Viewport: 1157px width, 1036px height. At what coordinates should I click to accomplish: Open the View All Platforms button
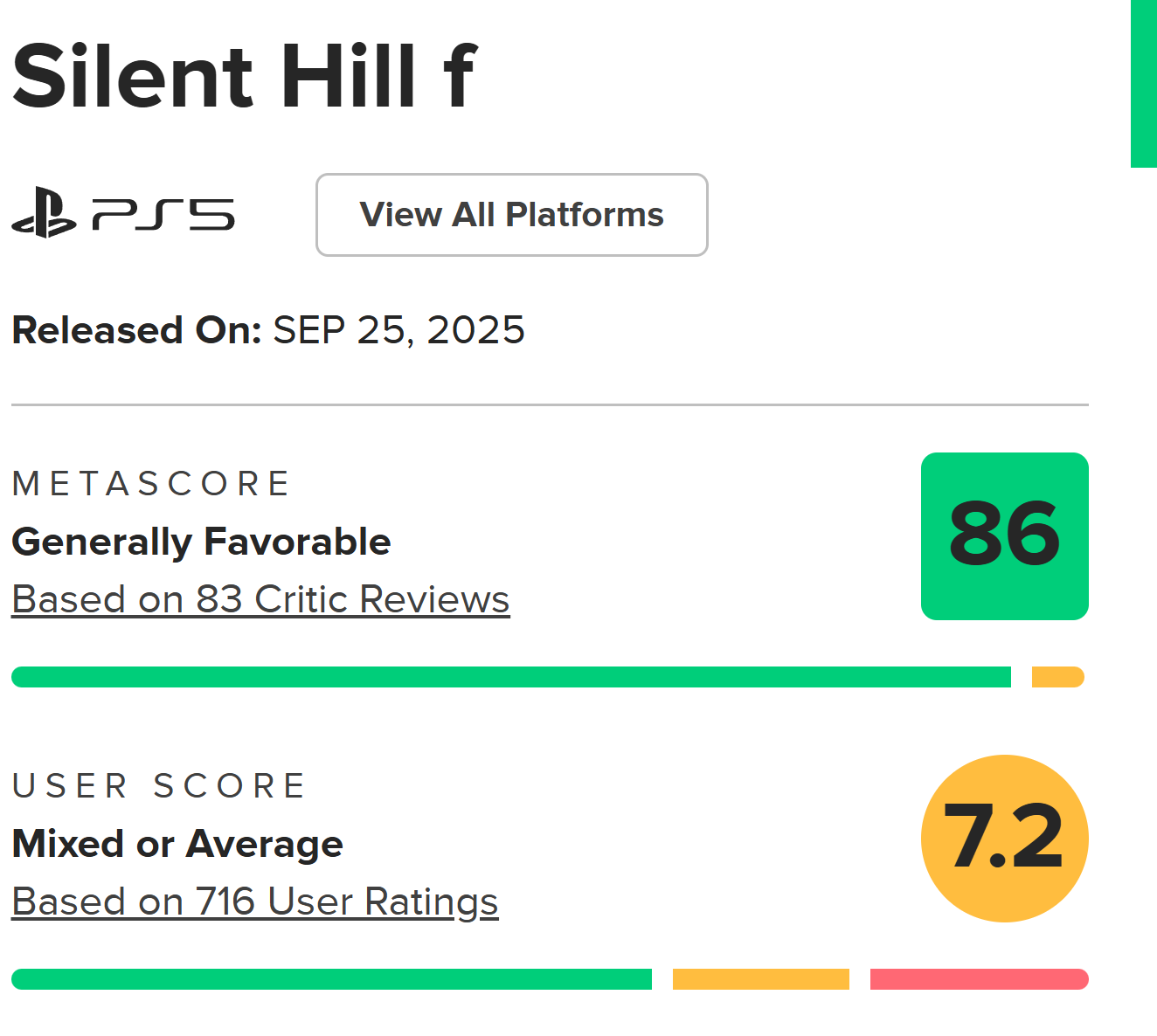tap(511, 215)
